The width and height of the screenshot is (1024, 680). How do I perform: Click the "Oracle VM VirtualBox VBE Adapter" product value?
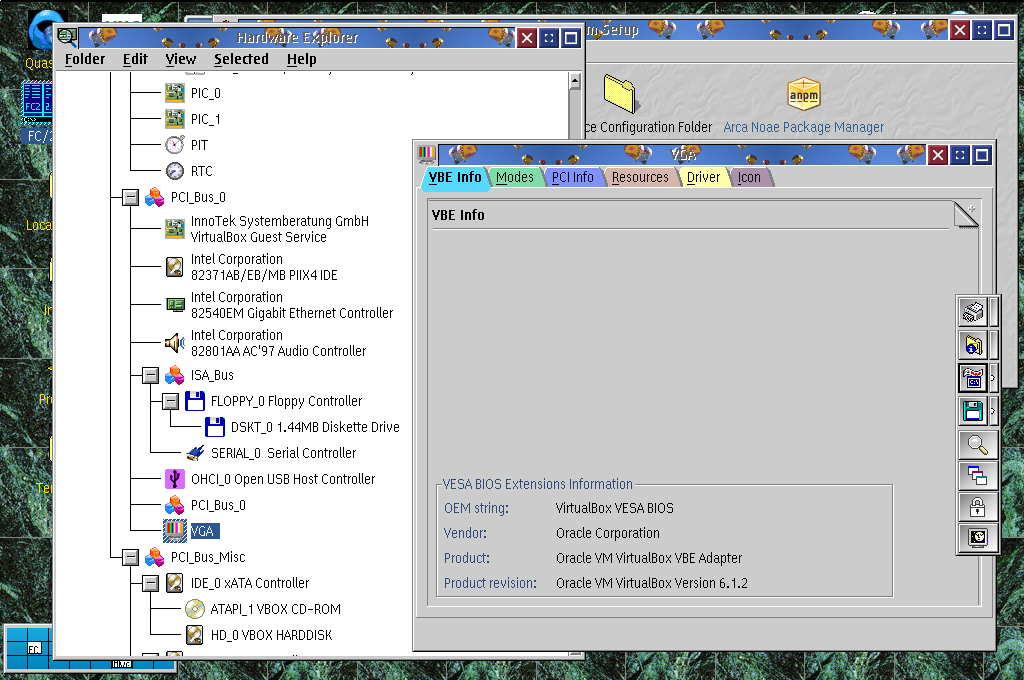(x=649, y=559)
